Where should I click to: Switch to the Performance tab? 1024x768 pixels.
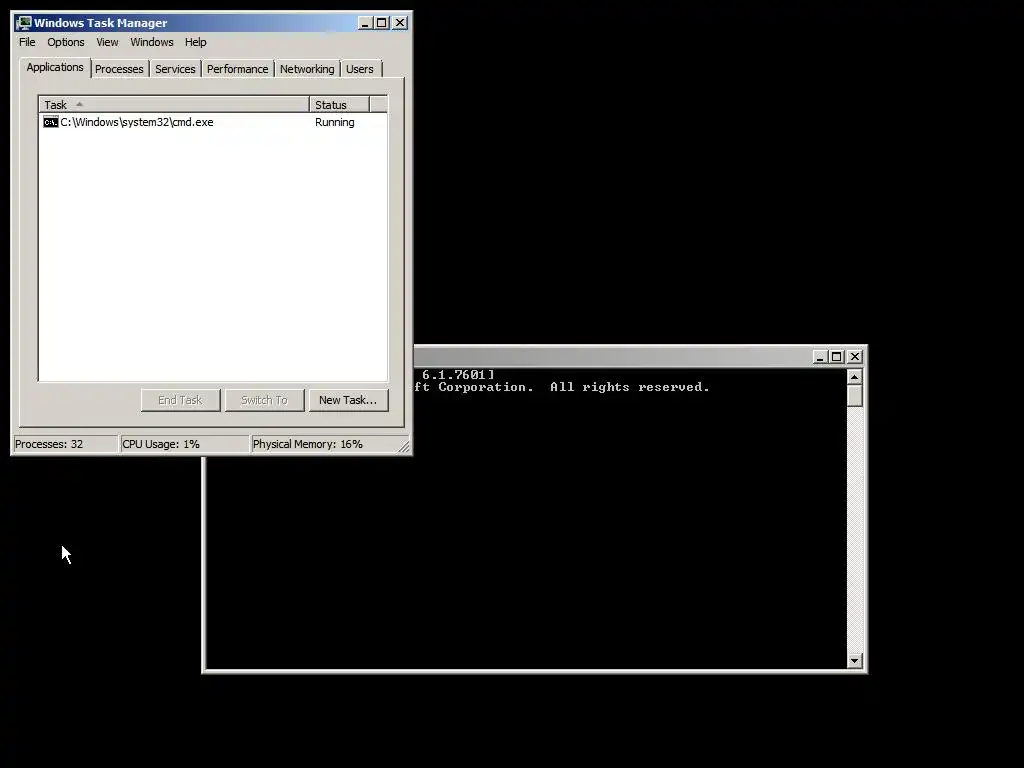238,69
